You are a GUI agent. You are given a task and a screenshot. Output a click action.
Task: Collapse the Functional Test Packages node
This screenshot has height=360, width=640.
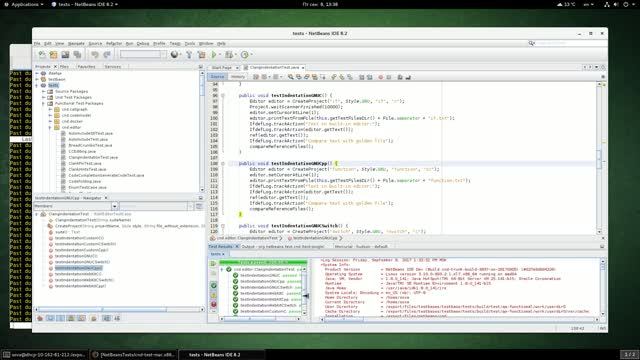[x=44, y=103]
